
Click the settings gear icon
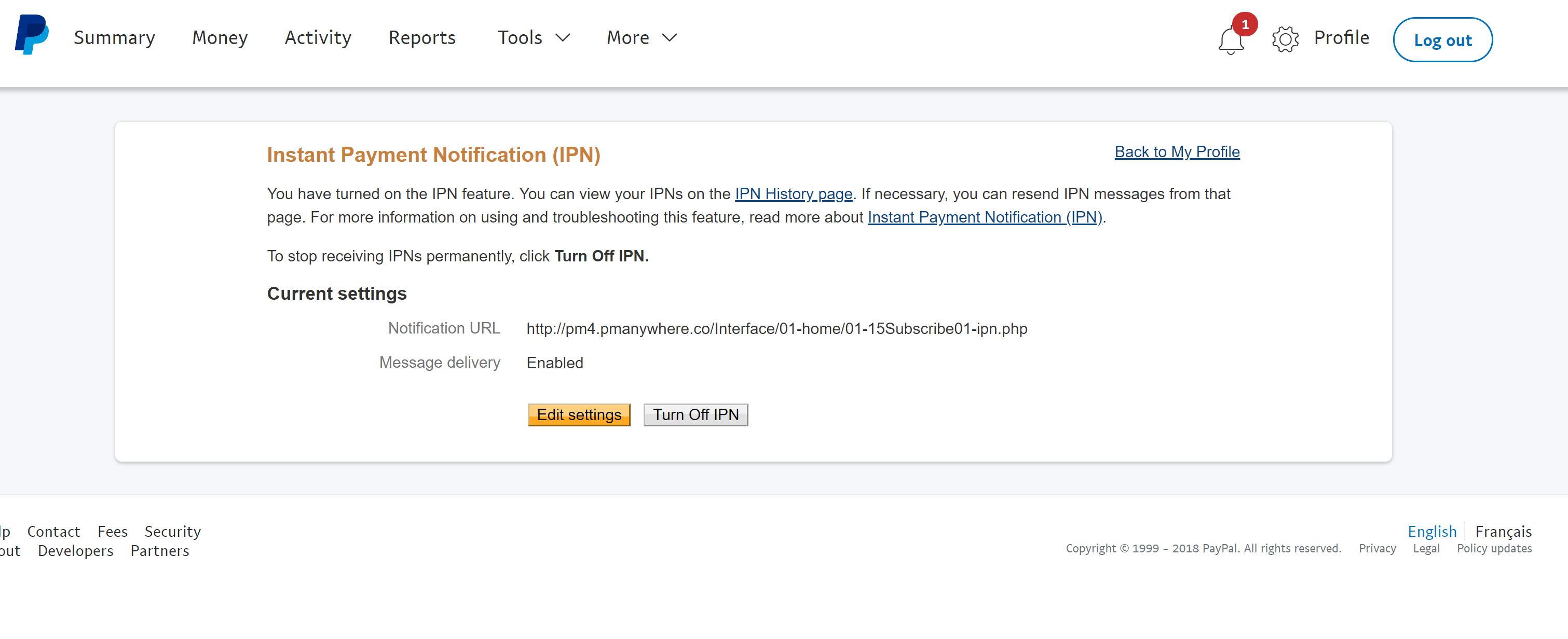(1284, 39)
